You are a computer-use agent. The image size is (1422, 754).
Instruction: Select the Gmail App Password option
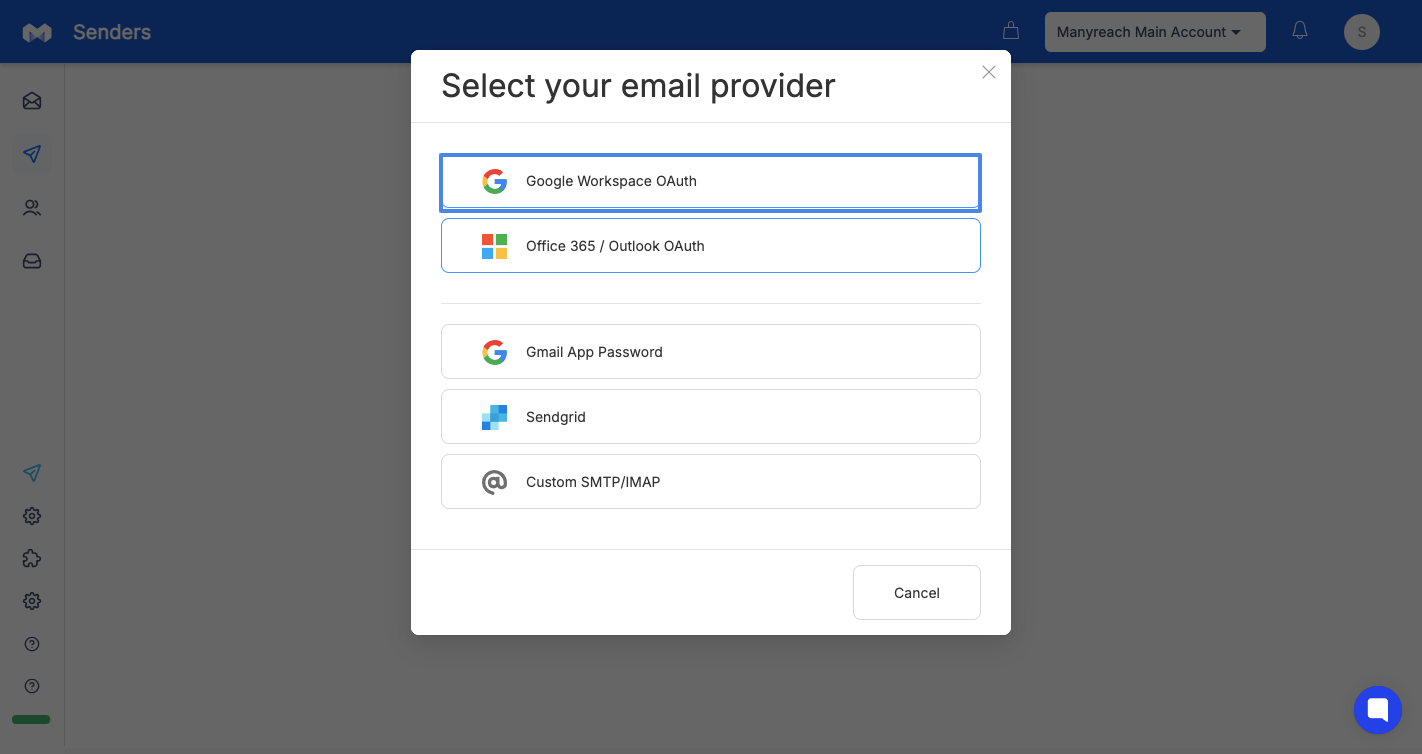click(711, 352)
